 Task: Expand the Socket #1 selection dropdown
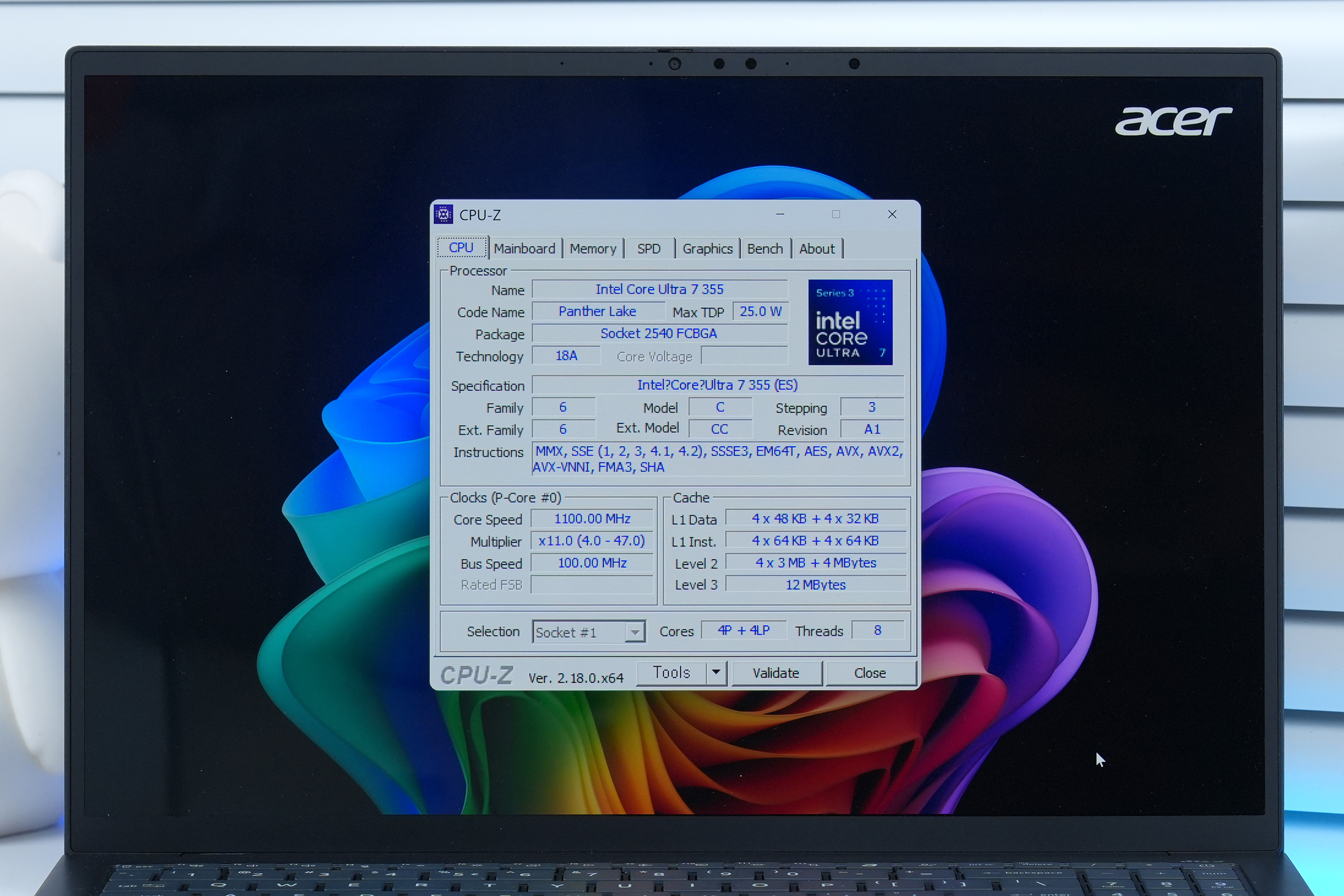click(x=634, y=632)
